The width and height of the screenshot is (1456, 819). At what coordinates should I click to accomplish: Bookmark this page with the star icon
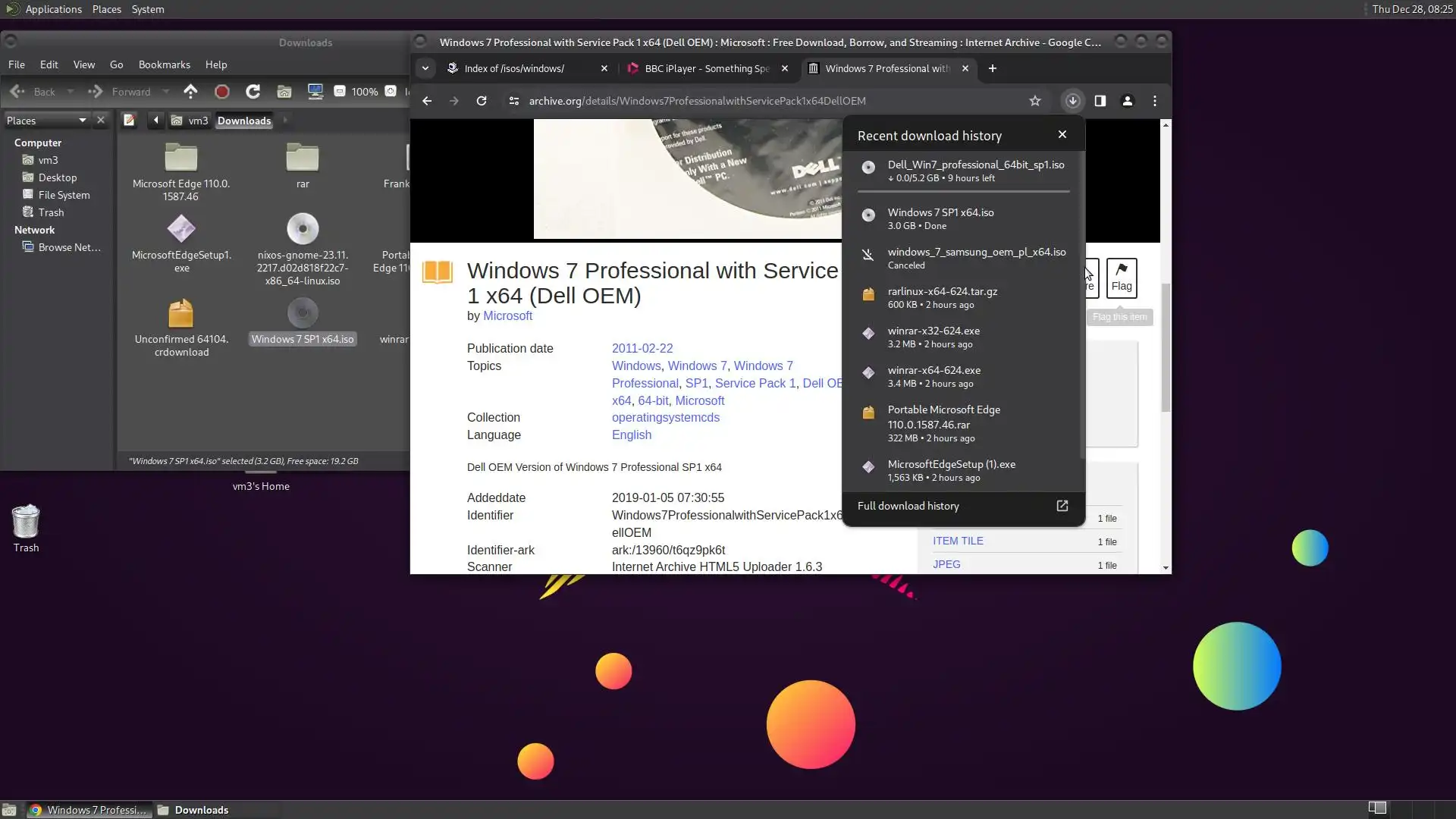click(x=1035, y=101)
